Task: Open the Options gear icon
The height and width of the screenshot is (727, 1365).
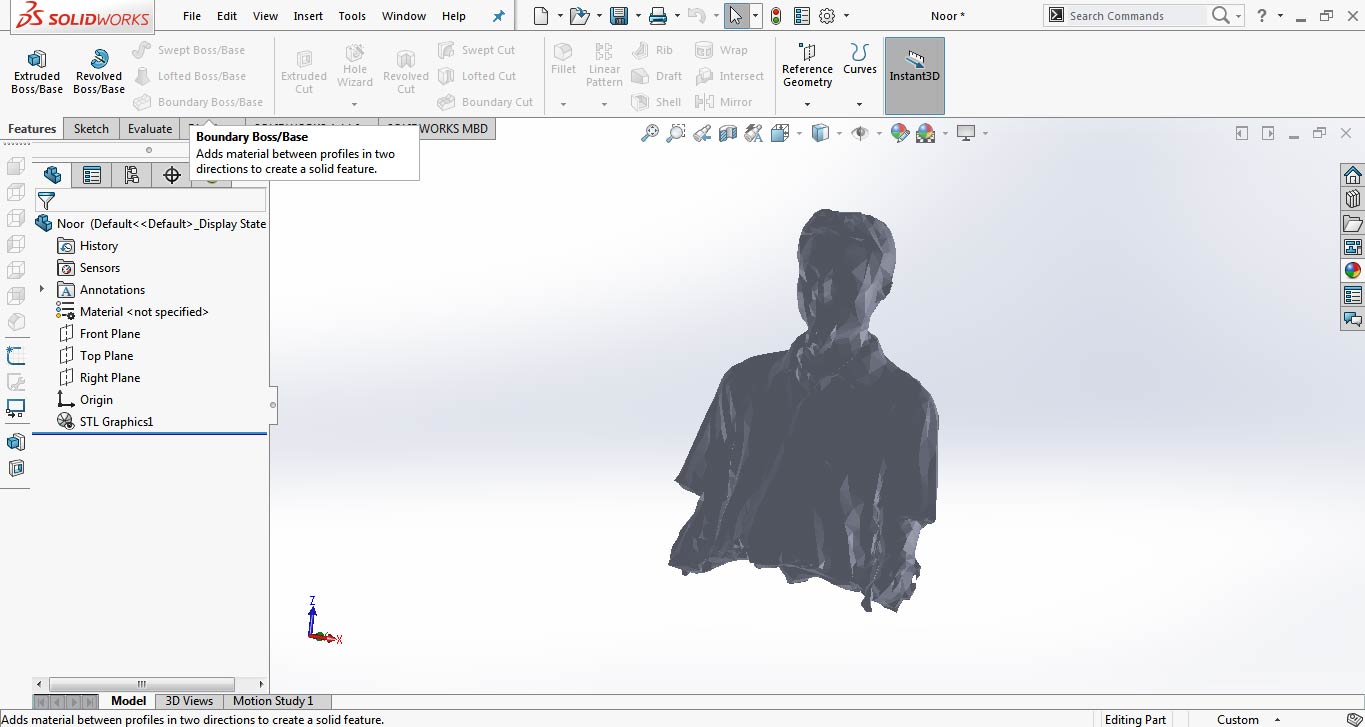Action: tap(827, 16)
